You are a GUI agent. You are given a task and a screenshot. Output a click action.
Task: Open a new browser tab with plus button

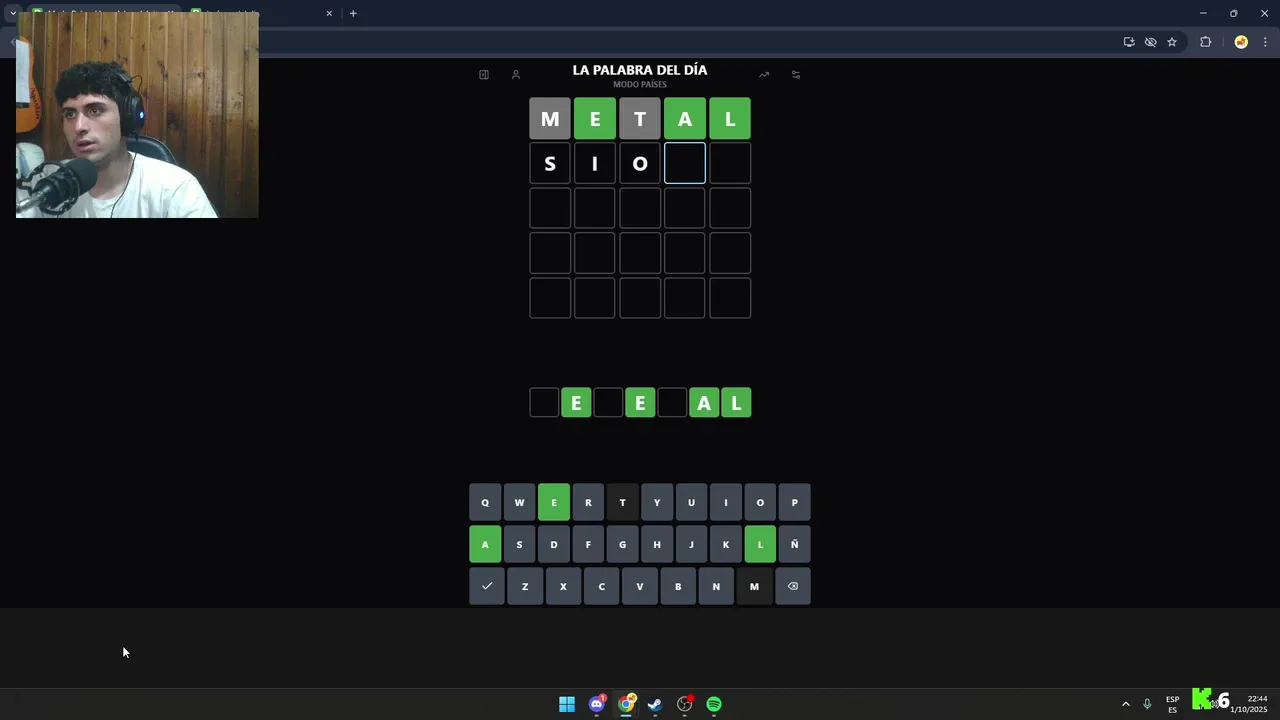pyautogui.click(x=353, y=13)
